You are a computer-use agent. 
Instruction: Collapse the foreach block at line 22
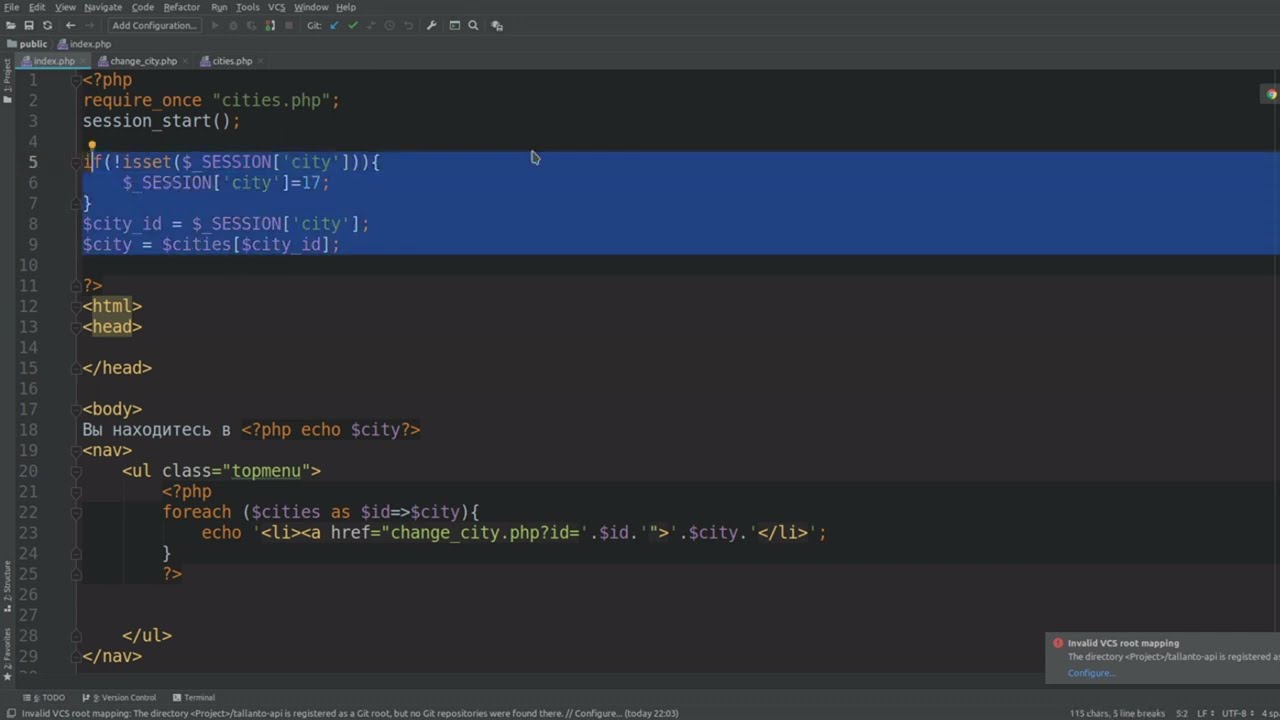click(x=76, y=512)
